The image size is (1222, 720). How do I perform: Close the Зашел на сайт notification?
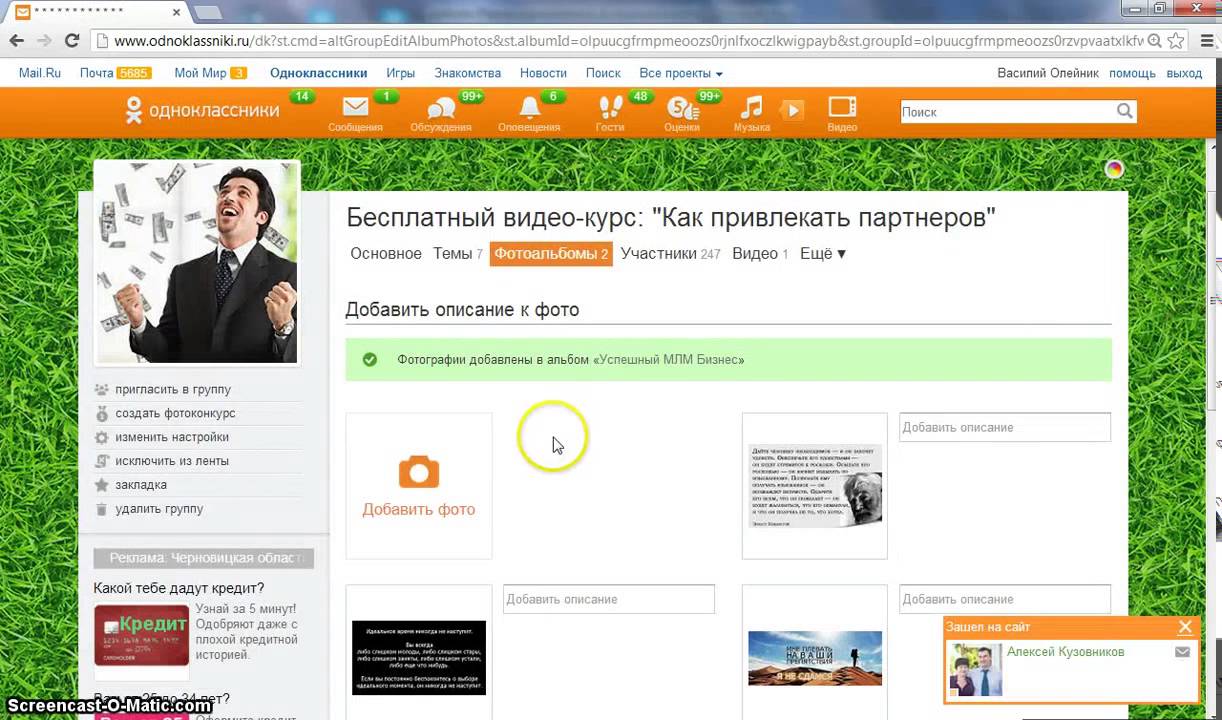coord(1185,627)
